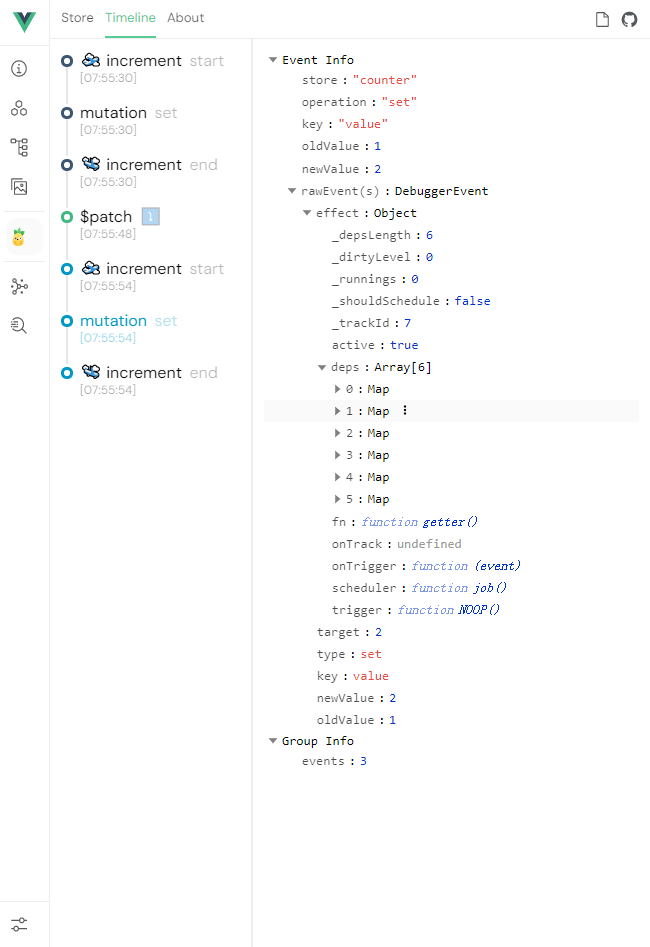
Task: Open the Components panel
Action: (19, 108)
